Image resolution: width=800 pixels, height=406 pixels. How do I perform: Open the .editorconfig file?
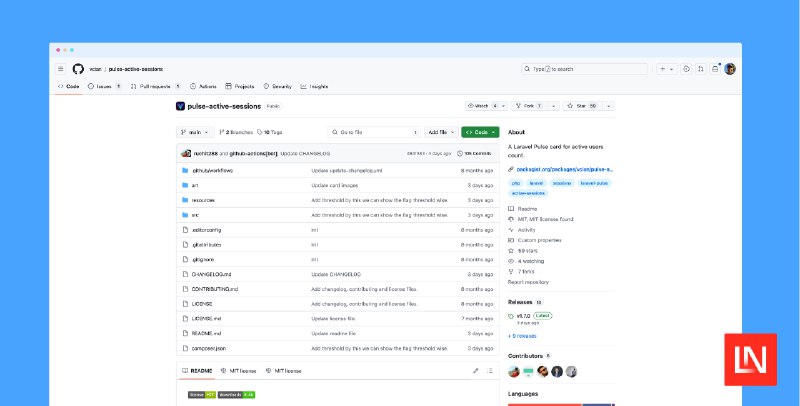point(206,230)
